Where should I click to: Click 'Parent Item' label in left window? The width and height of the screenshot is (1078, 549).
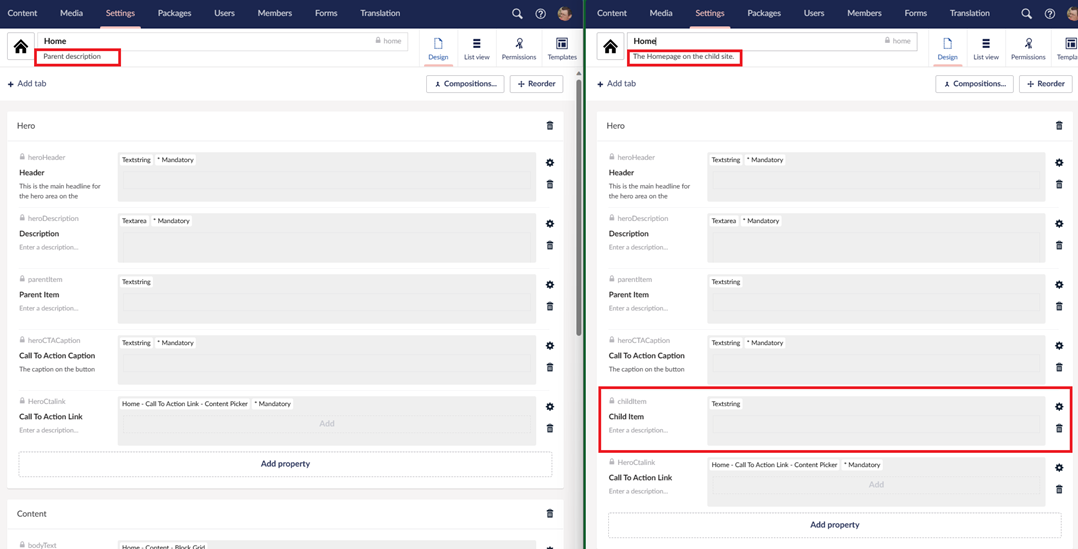pyautogui.click(x=39, y=295)
